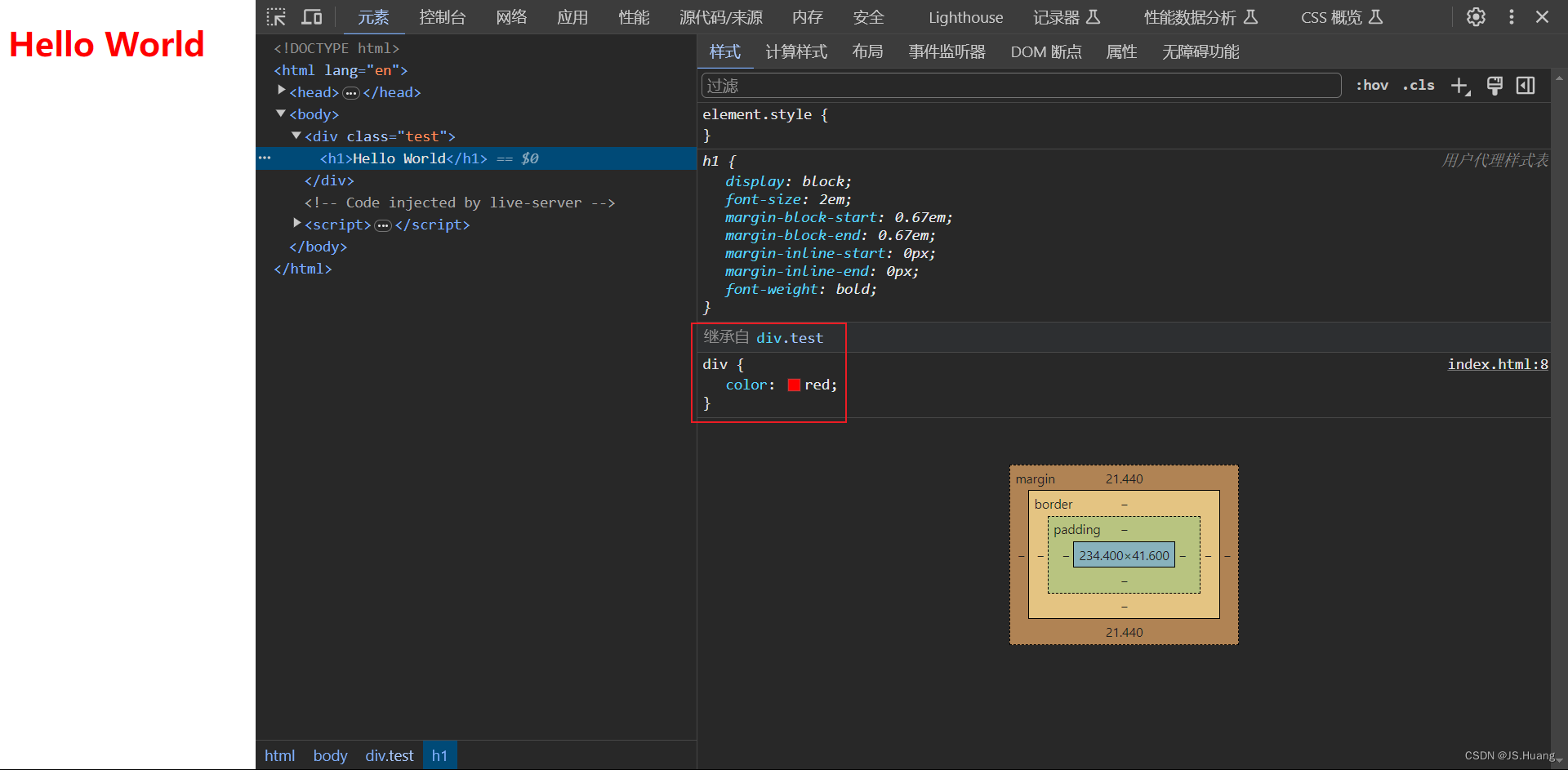Click the red color value text
Image resolution: width=1568 pixels, height=770 pixels.
818,385
